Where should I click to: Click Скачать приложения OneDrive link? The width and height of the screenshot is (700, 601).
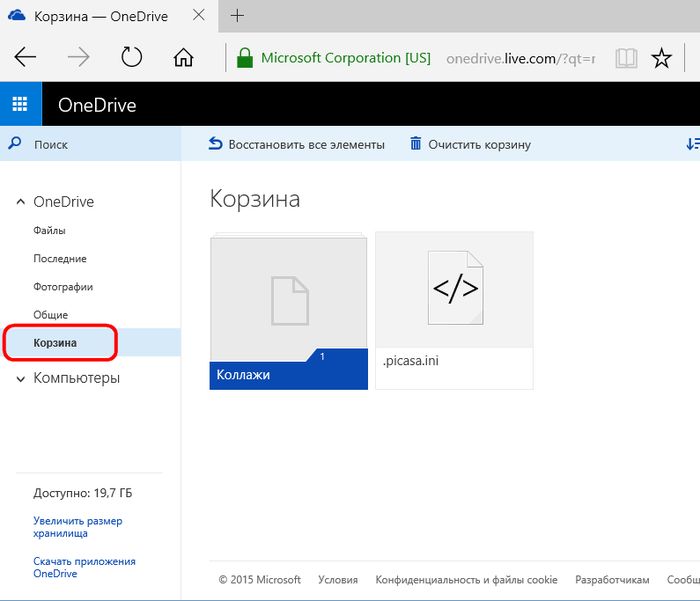click(84, 567)
